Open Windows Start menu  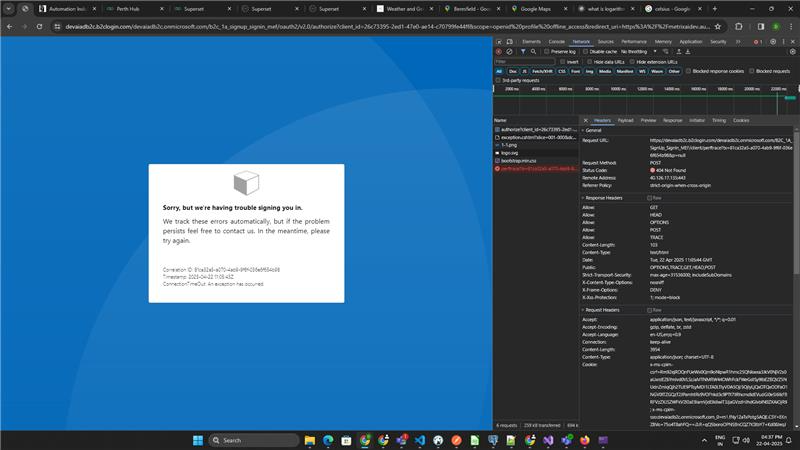(x=198, y=440)
